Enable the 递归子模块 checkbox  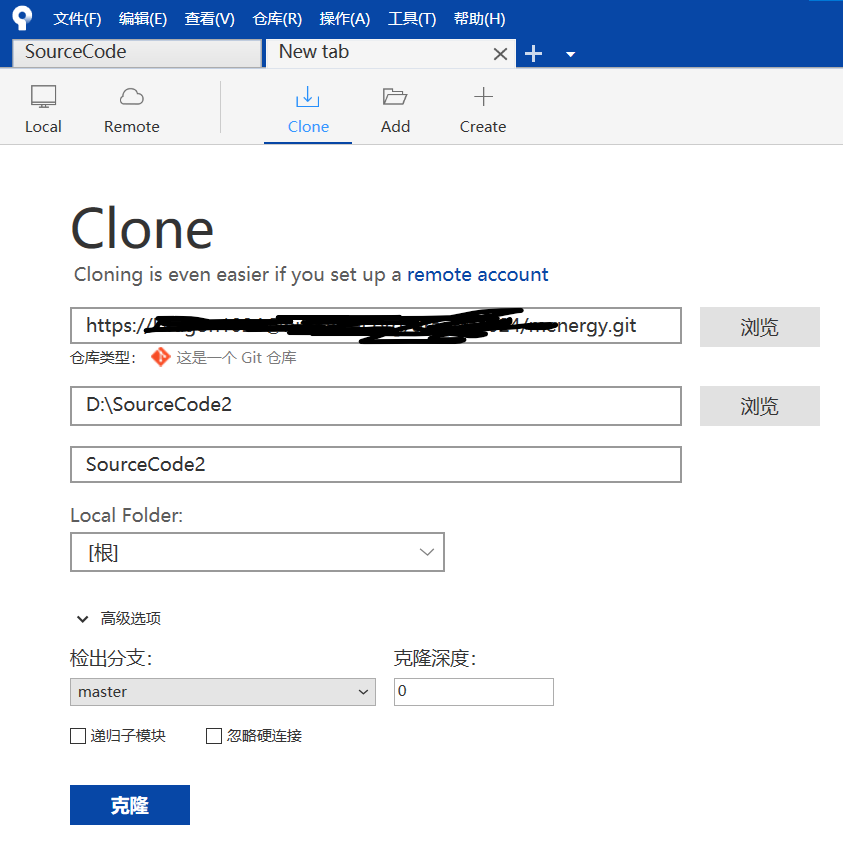(x=78, y=736)
